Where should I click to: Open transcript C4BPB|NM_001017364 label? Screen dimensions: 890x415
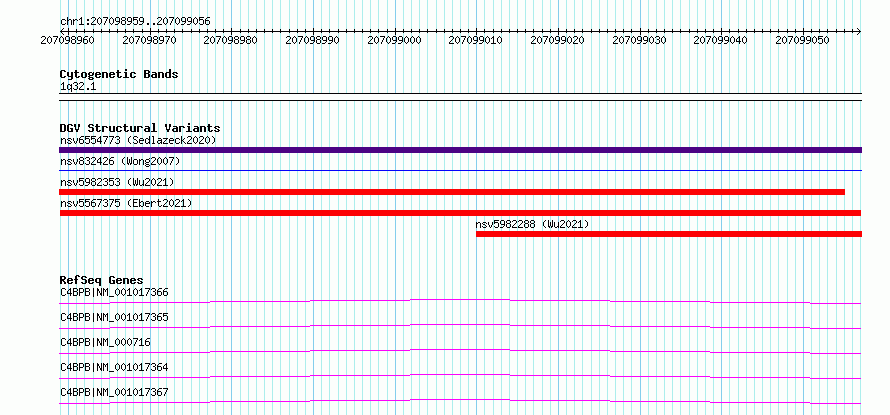coord(114,367)
